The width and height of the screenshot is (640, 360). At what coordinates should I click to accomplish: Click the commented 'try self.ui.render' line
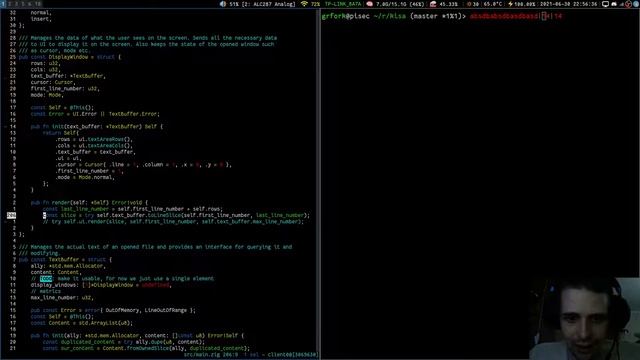[x=173, y=221]
